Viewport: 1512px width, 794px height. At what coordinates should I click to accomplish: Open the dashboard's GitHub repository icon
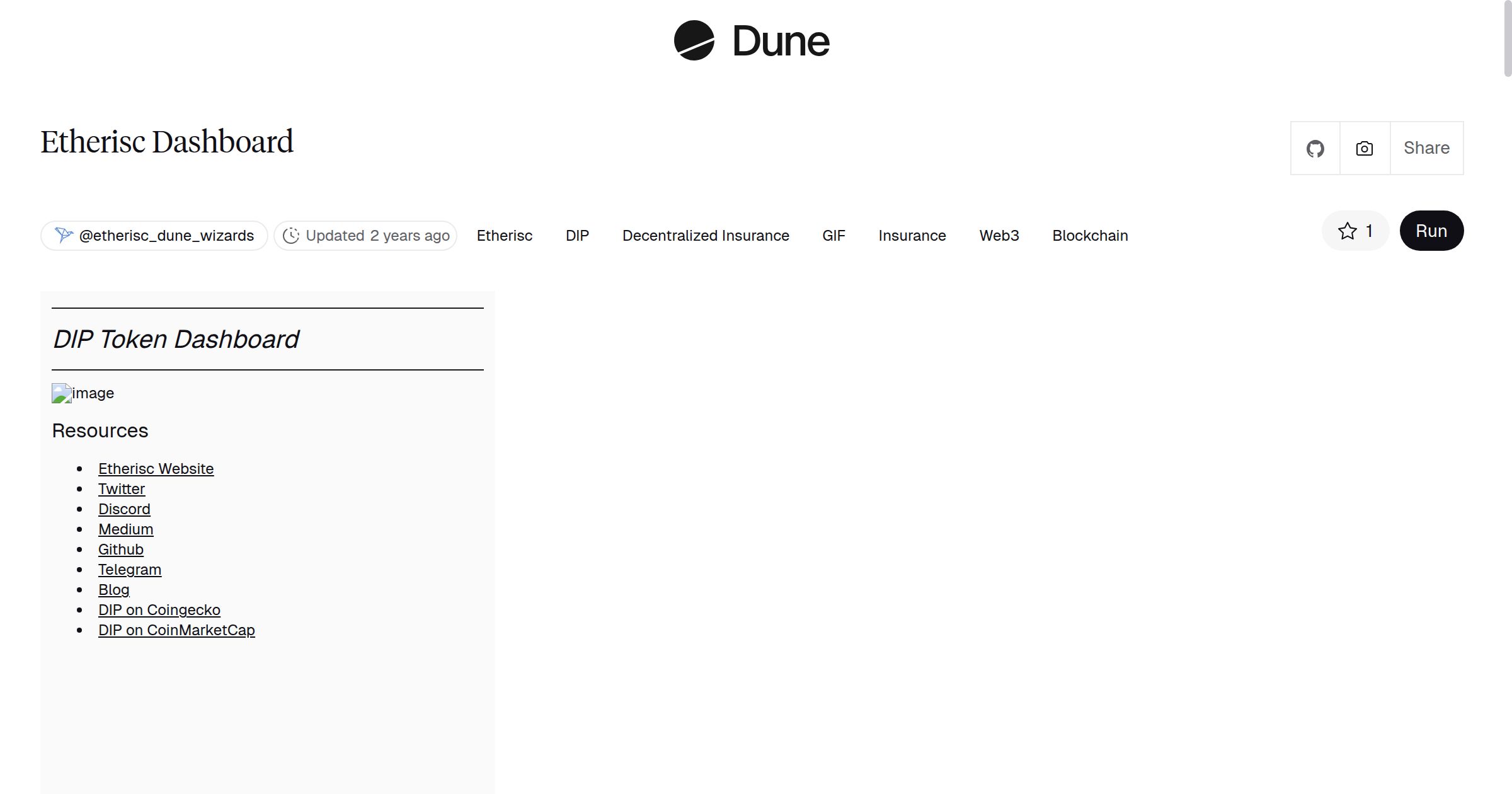point(1315,148)
